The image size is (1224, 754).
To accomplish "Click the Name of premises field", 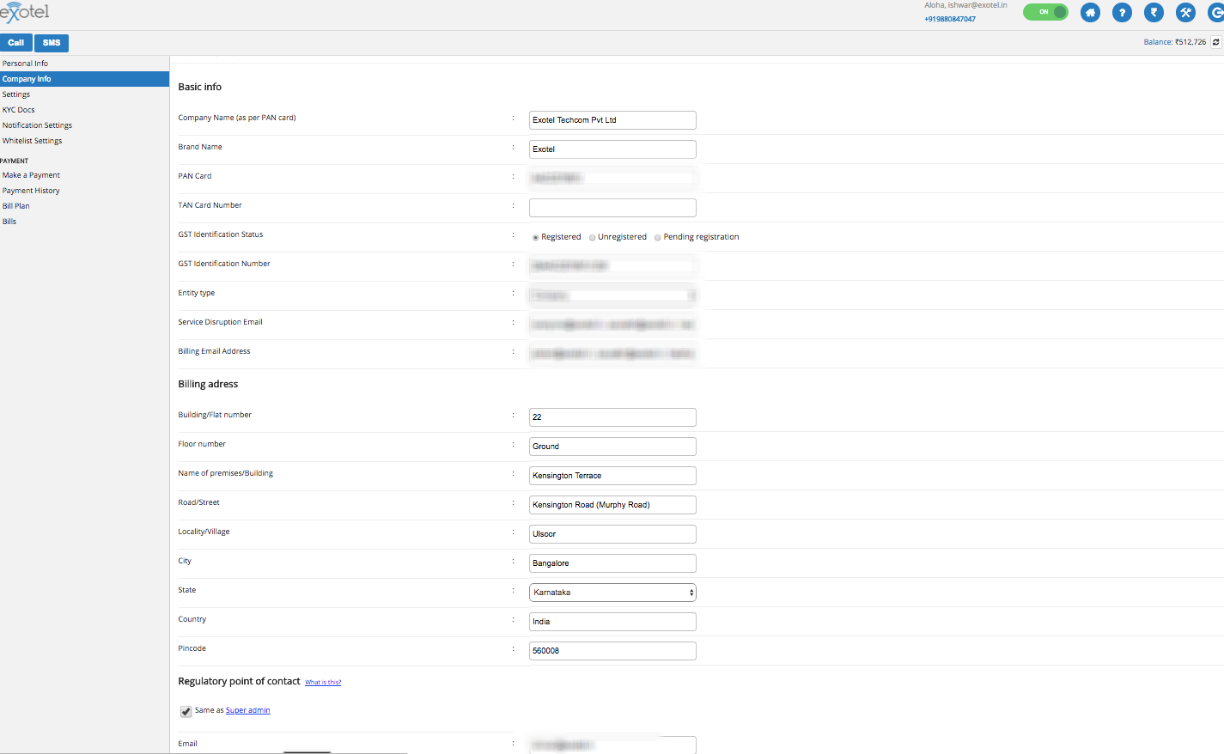I will 612,475.
